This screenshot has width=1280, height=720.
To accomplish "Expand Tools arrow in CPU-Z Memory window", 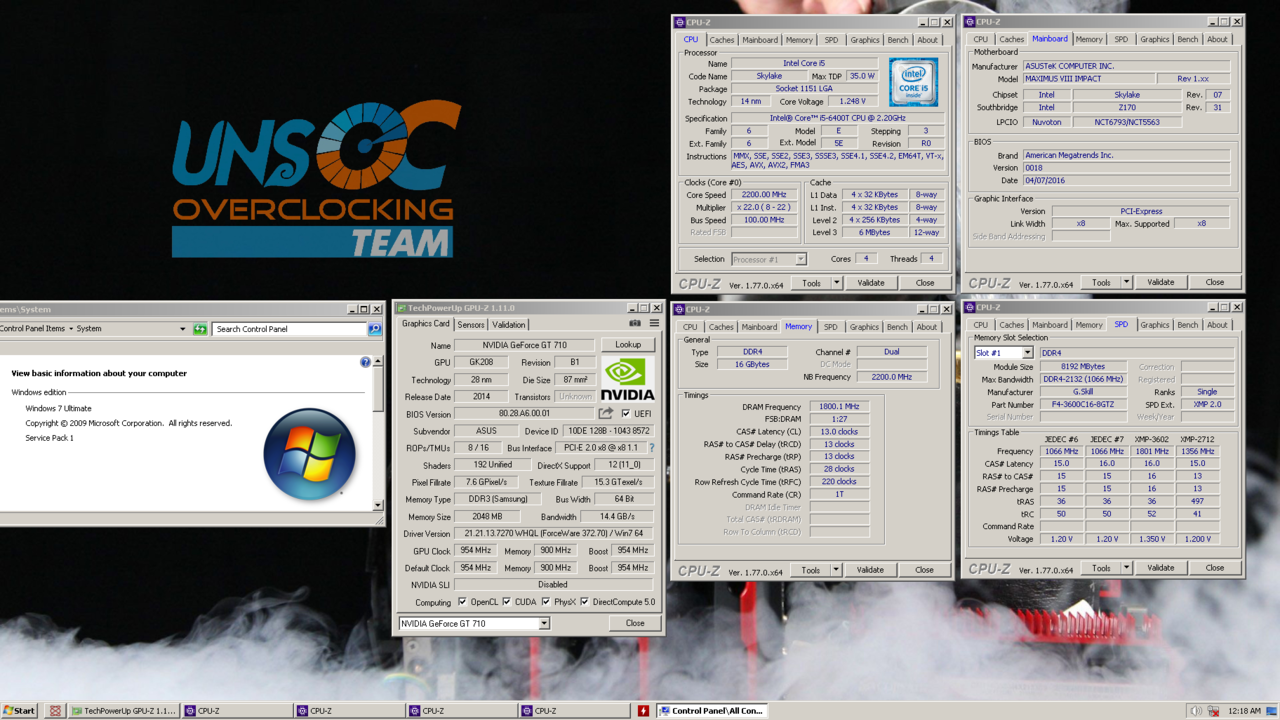I will (x=836, y=570).
